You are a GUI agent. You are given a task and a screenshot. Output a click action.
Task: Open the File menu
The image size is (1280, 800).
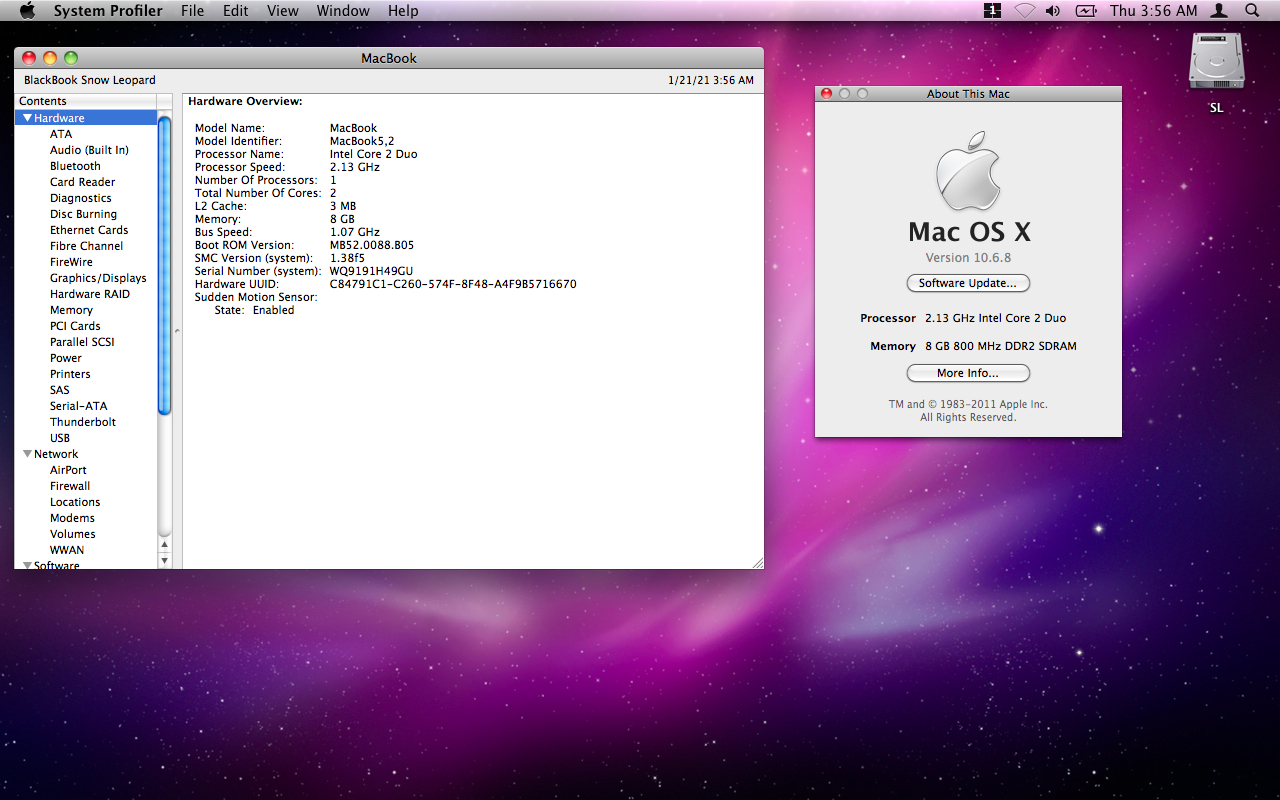point(193,10)
